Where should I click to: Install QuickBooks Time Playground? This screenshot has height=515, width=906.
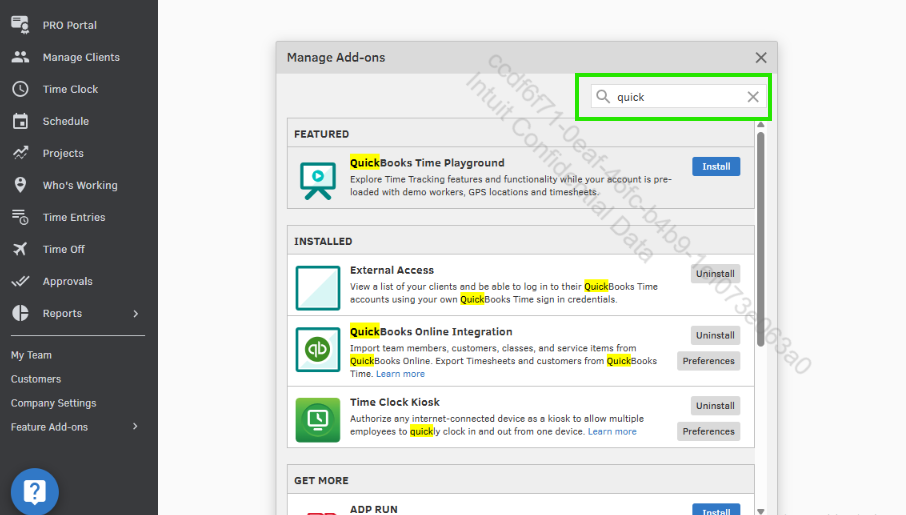[716, 166]
